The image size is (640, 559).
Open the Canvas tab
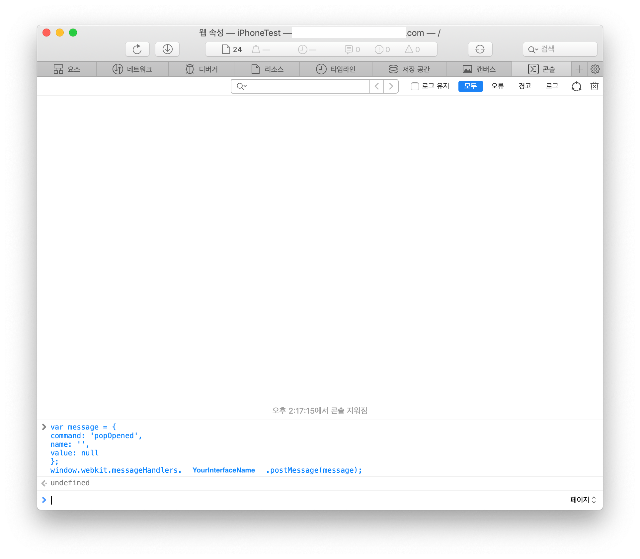[479, 69]
